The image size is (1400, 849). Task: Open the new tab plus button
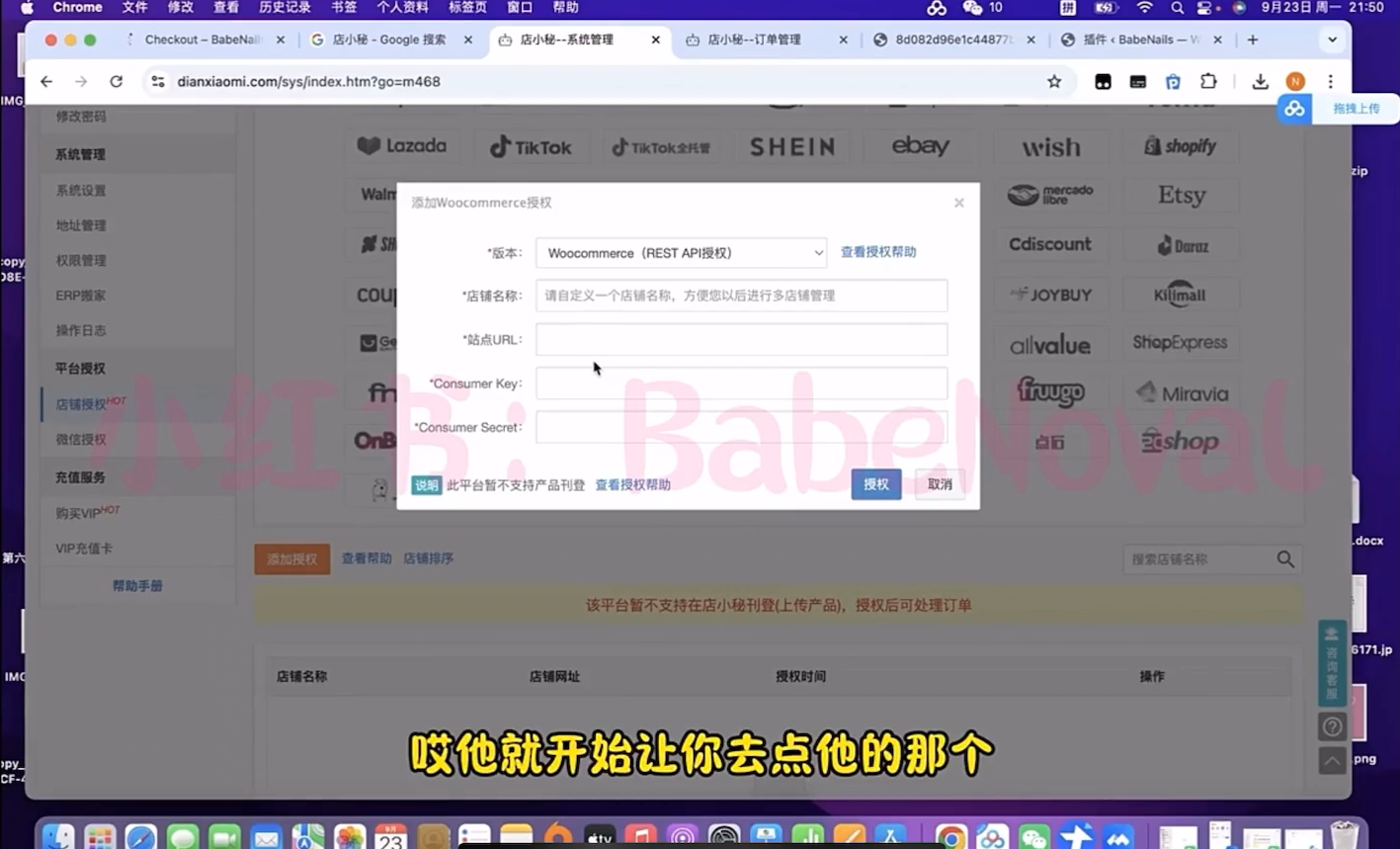1253,41
